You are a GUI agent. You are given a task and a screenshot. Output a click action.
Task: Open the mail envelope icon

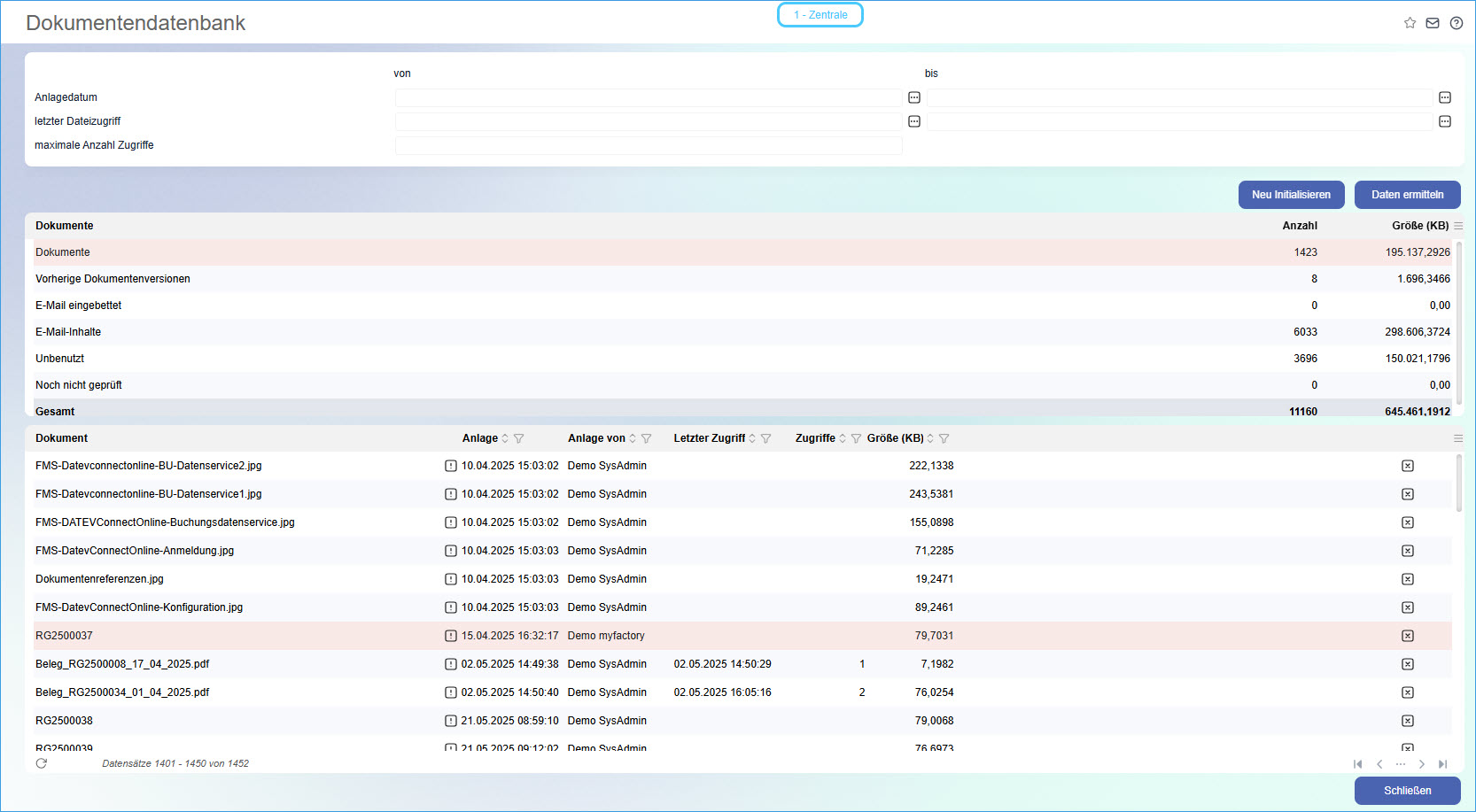[x=1433, y=23]
